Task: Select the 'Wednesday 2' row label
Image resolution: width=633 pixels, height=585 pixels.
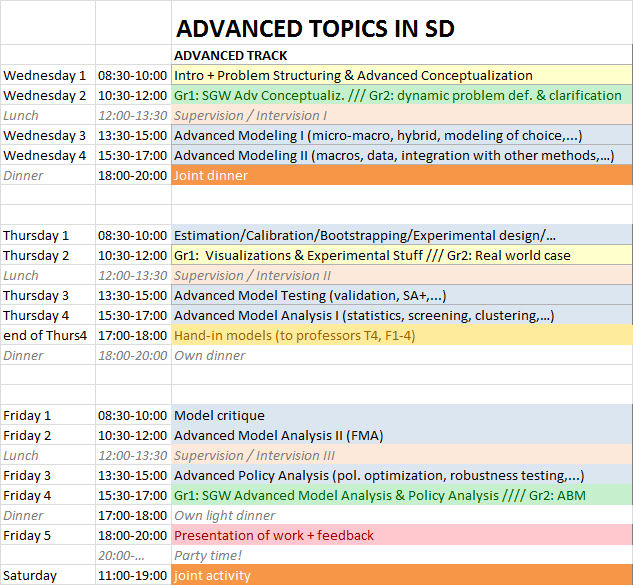Action: click(48, 95)
